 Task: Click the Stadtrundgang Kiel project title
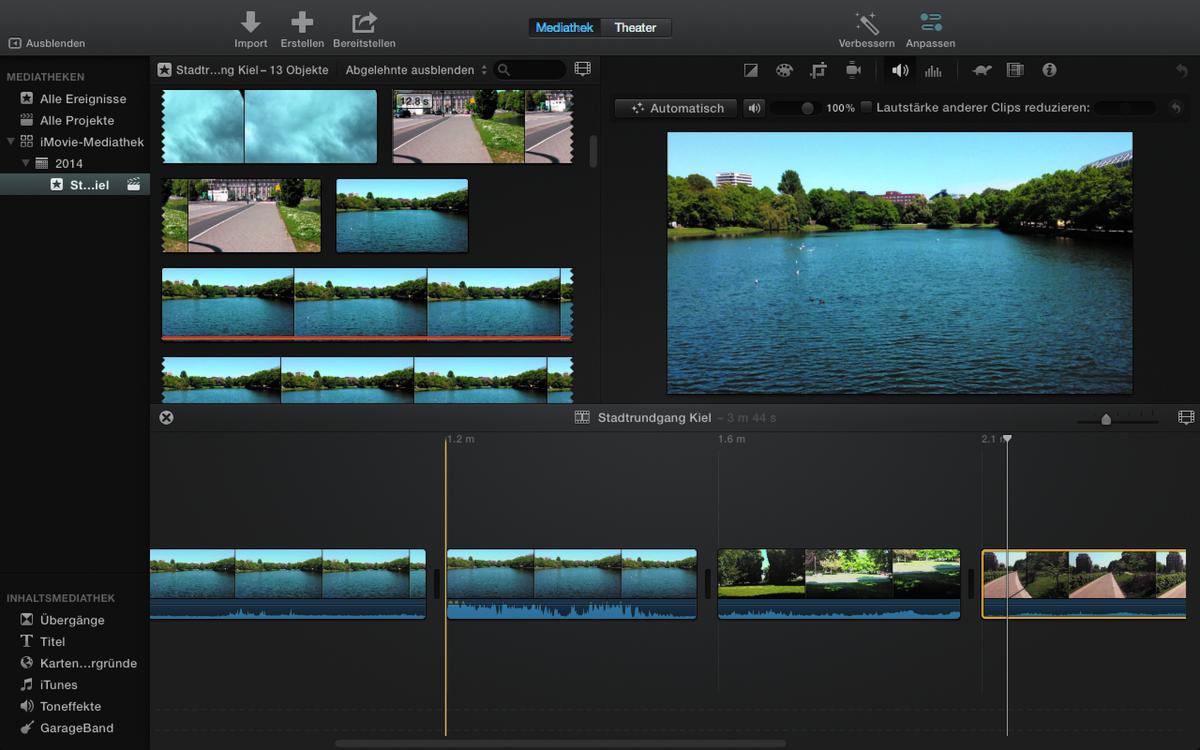click(x=654, y=417)
